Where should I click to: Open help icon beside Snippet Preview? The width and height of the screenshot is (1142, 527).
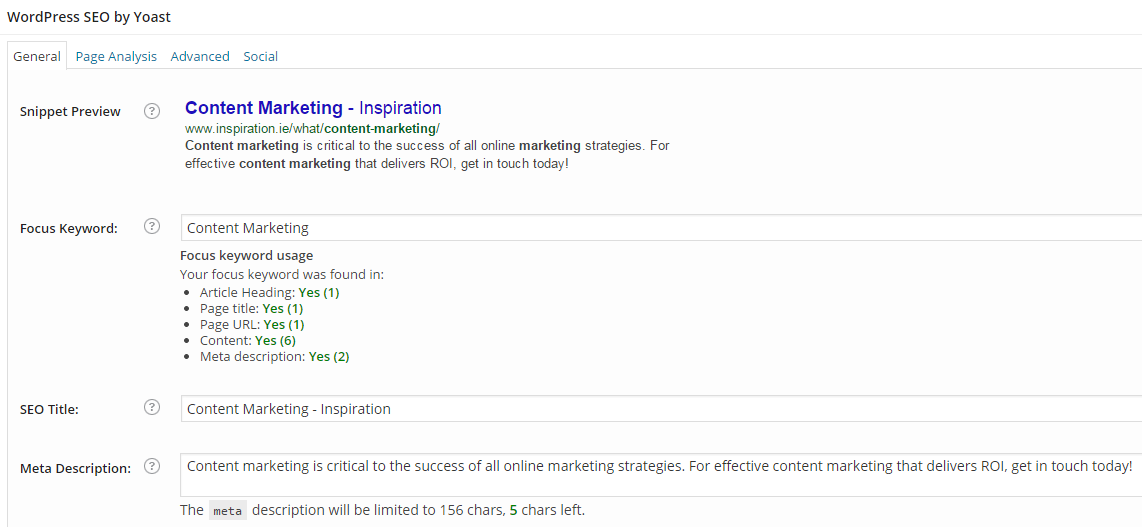click(151, 111)
